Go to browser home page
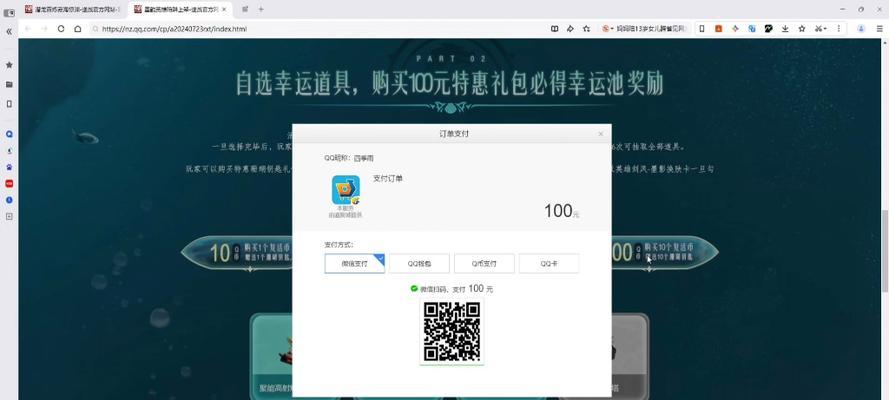889x400 pixels. pyautogui.click(x=78, y=28)
